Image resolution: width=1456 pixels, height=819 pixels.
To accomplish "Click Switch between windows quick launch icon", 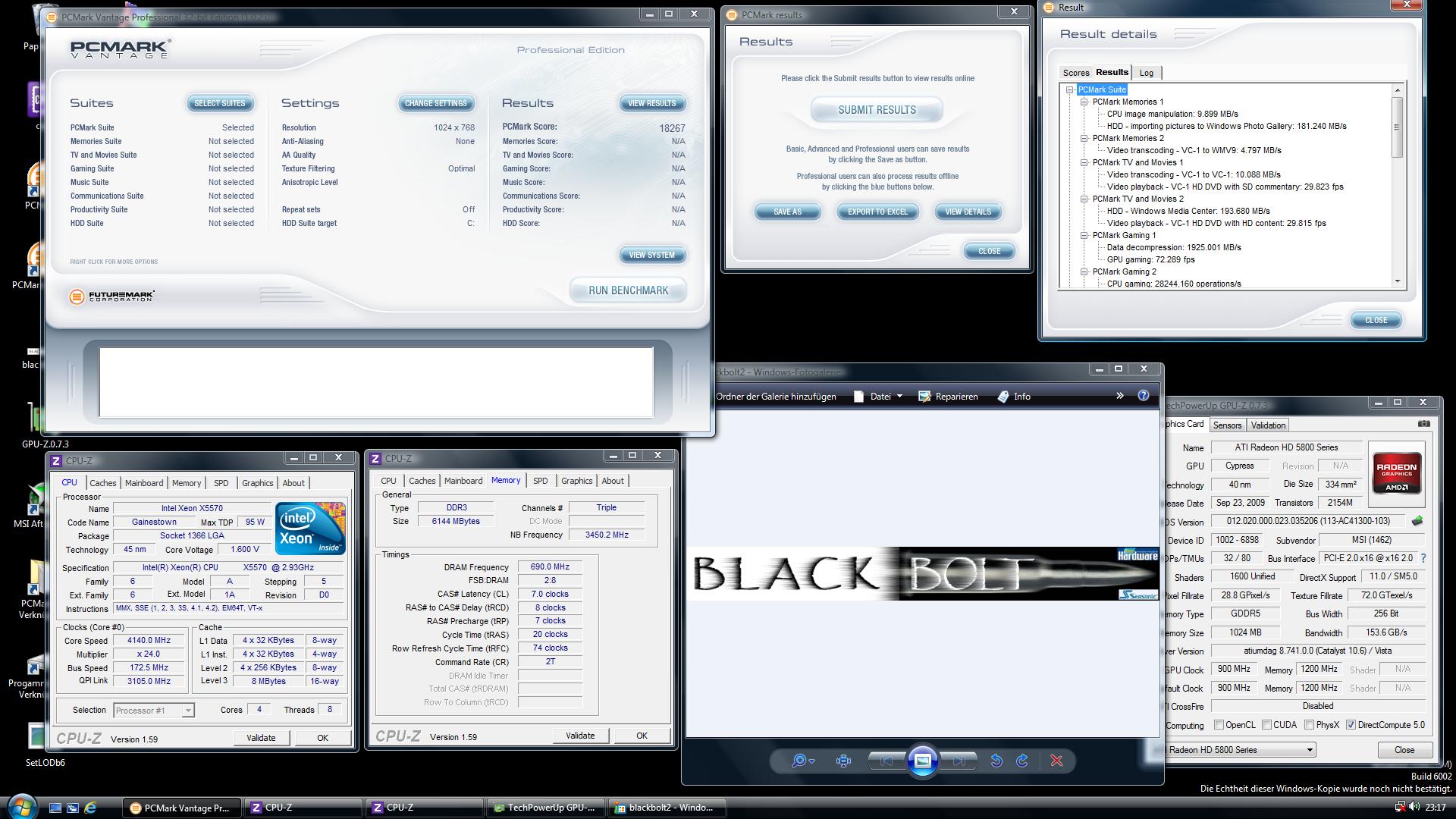I will 73,808.
